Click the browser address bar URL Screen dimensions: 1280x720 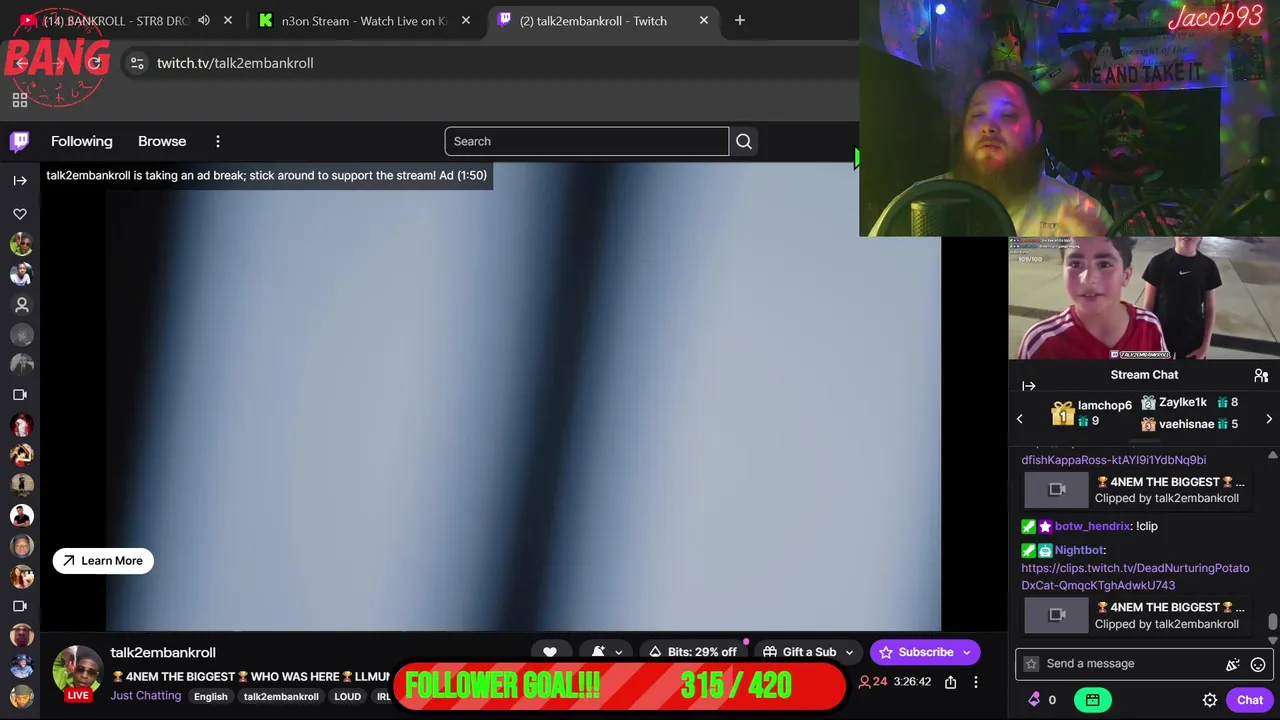pyautogui.click(x=235, y=63)
